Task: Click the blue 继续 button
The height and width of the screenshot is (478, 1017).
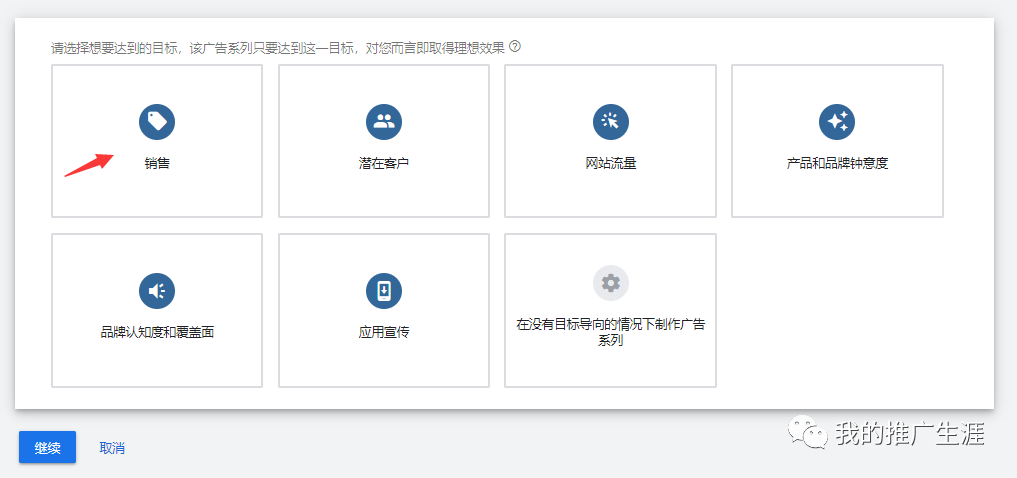Action: coord(47,448)
